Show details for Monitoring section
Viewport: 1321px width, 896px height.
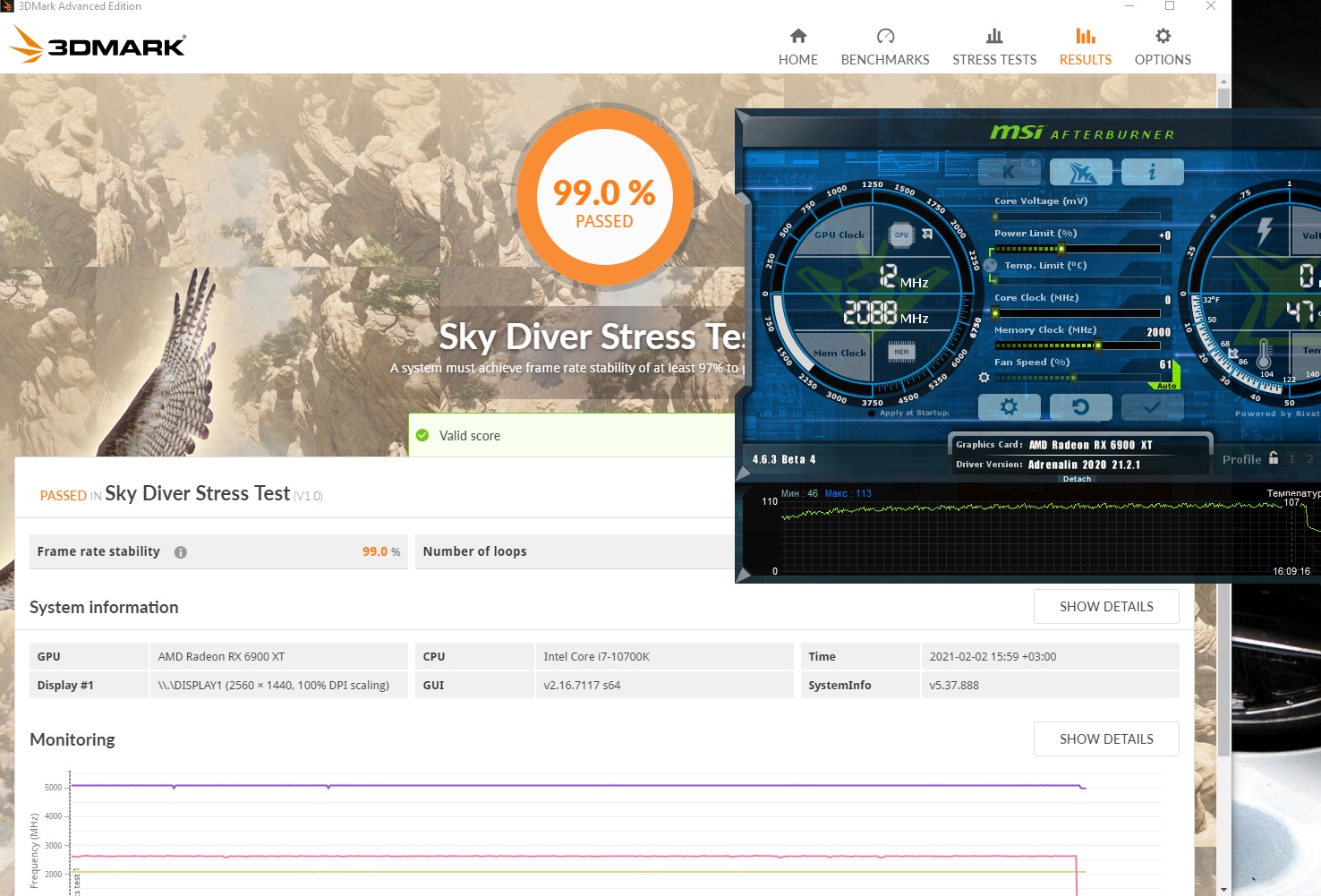point(1106,739)
